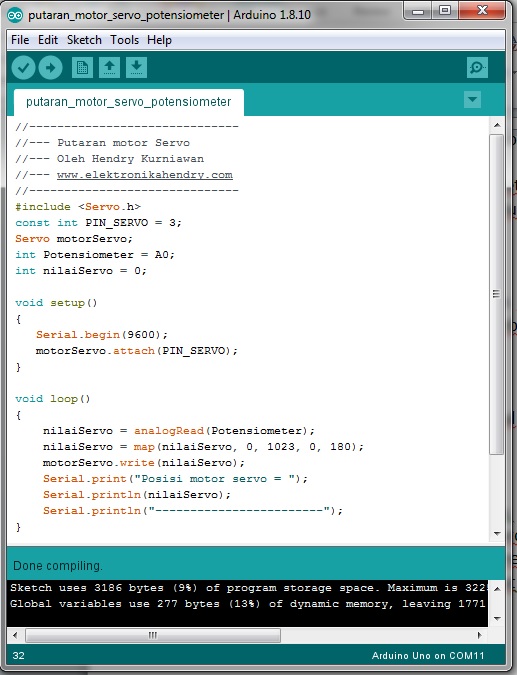
Task: Click the 'Sketch uses 3186 bytes' console line
Action: coord(248,588)
